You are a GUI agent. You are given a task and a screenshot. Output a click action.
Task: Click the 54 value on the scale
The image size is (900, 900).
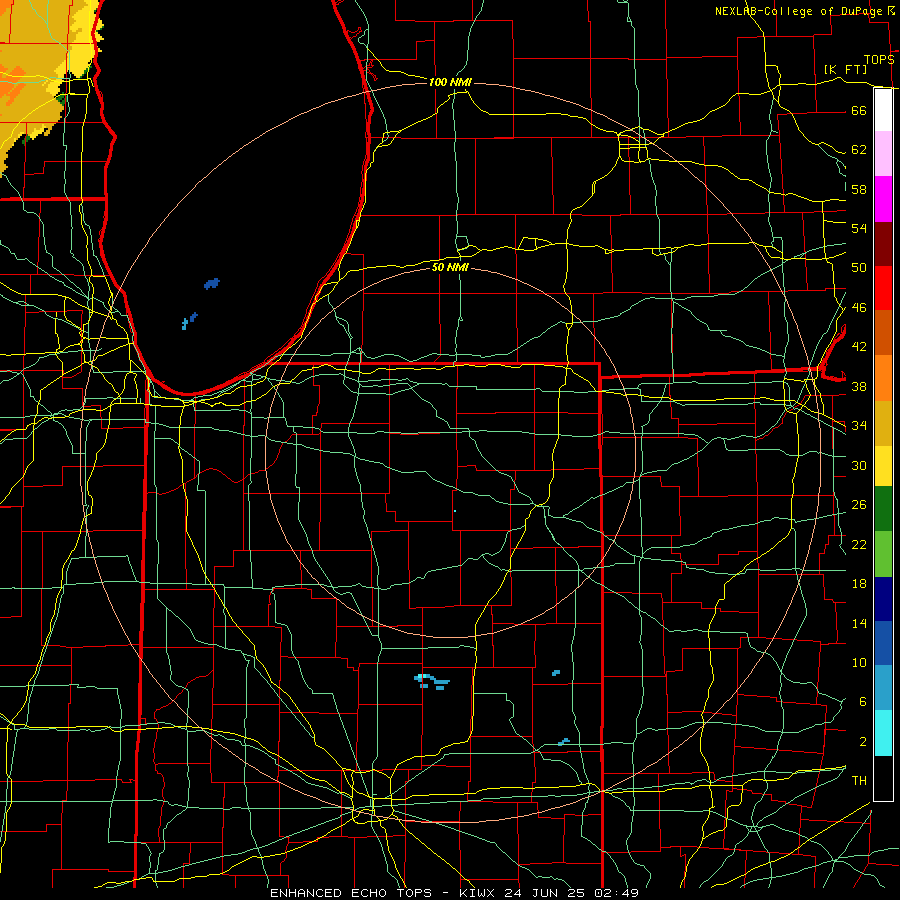859,228
